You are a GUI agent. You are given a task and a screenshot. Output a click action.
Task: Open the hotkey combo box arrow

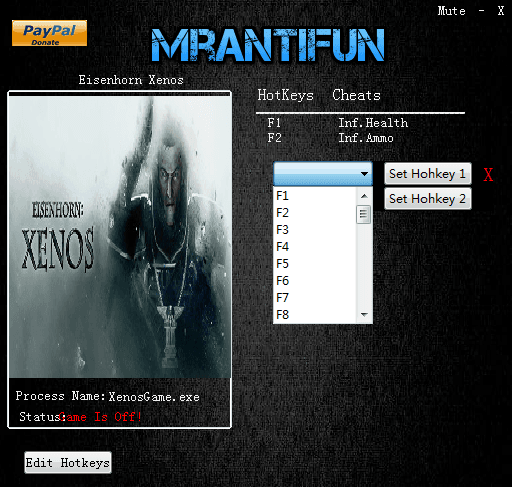click(x=364, y=174)
